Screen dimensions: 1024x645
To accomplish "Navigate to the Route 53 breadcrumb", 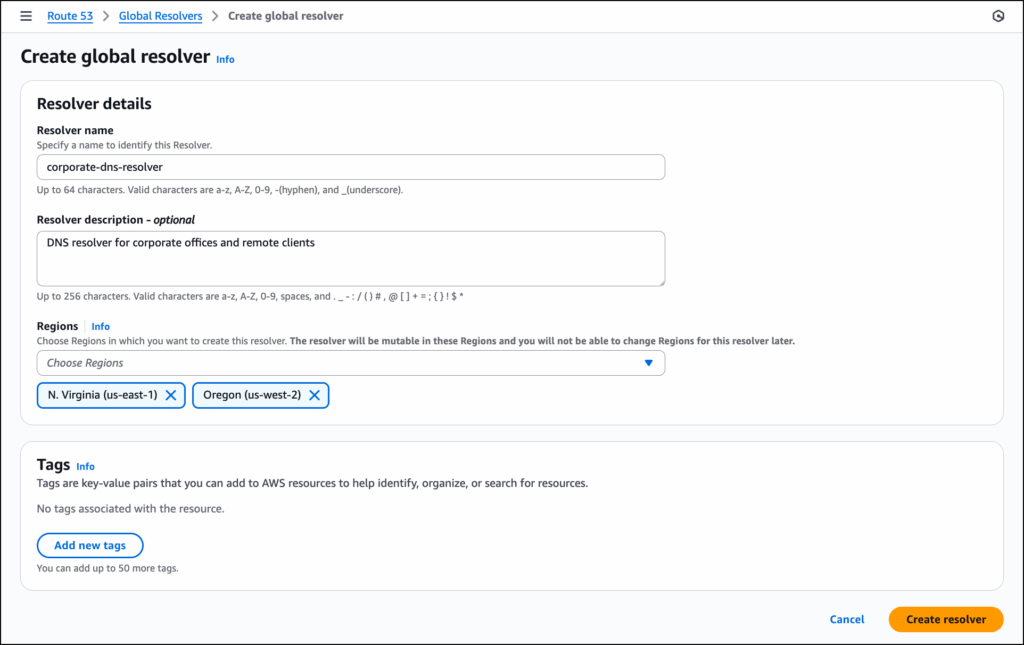I will (x=70, y=16).
